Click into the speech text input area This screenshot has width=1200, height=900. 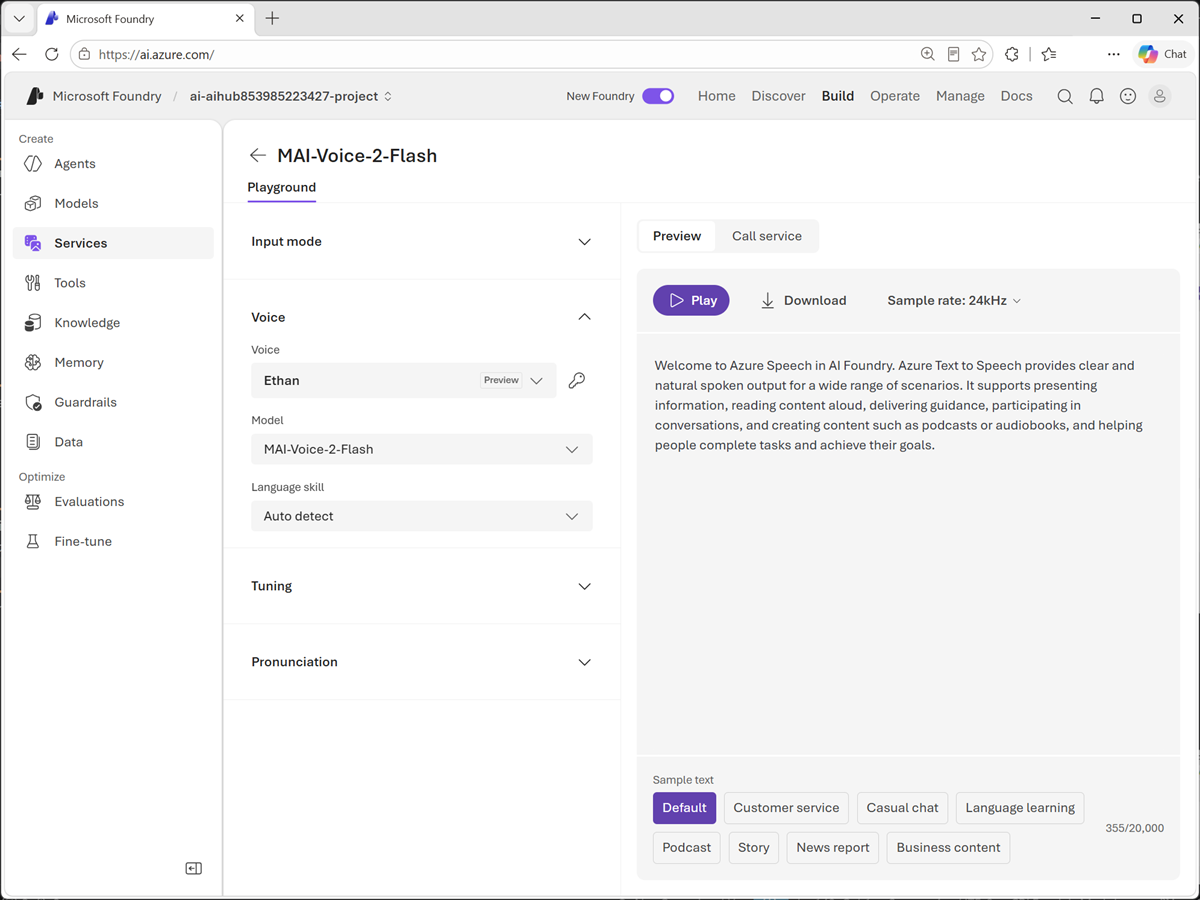tap(908, 545)
